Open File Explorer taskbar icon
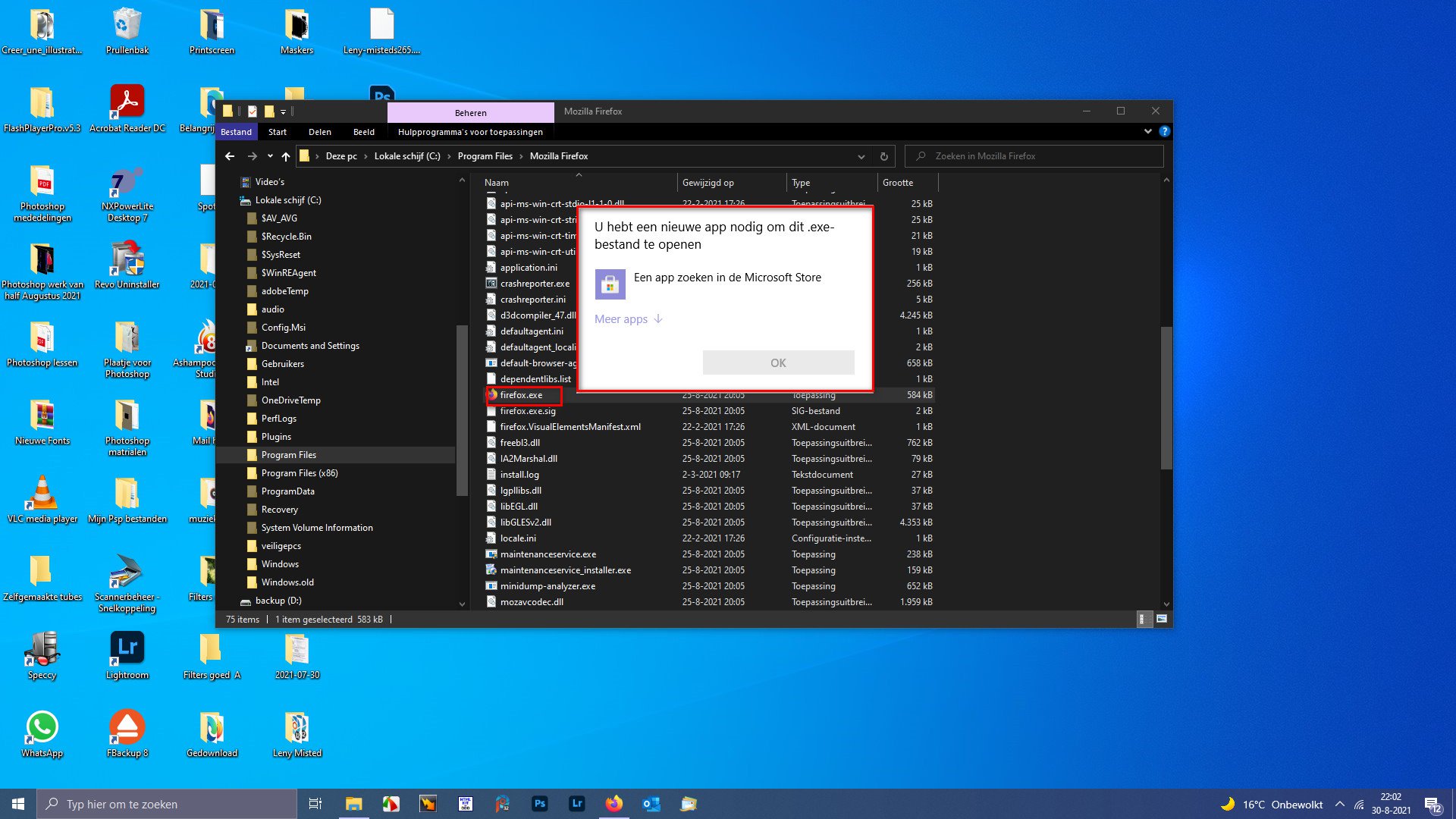The height and width of the screenshot is (819, 1456). [354, 804]
